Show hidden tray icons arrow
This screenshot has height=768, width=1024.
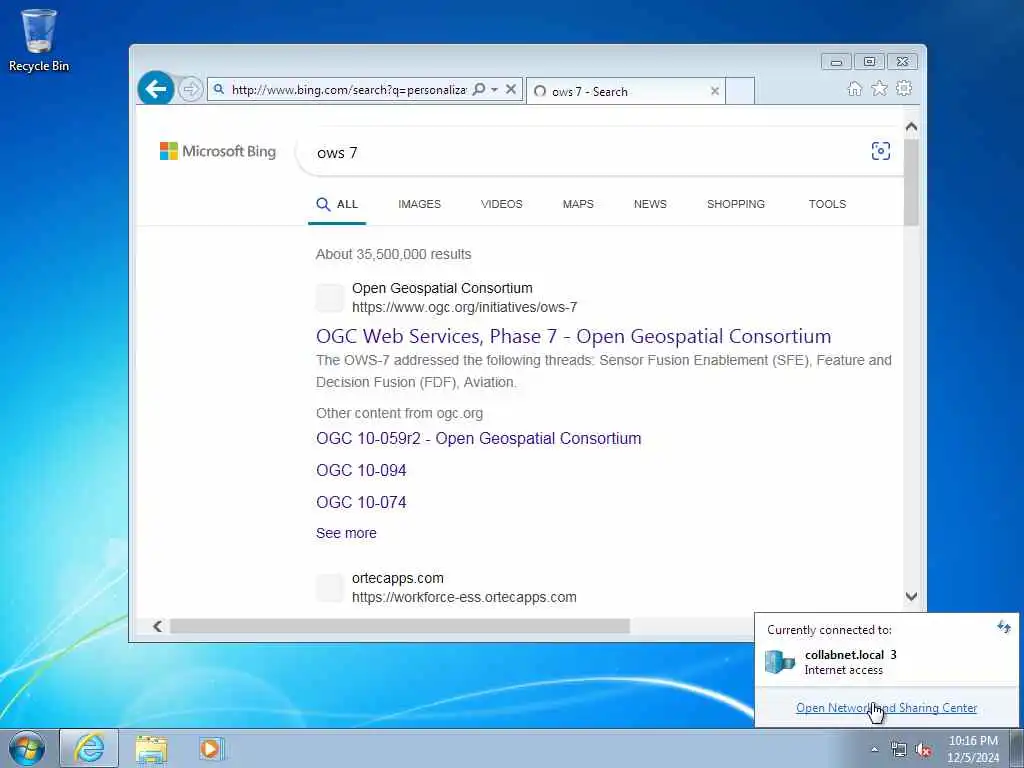[874, 749]
